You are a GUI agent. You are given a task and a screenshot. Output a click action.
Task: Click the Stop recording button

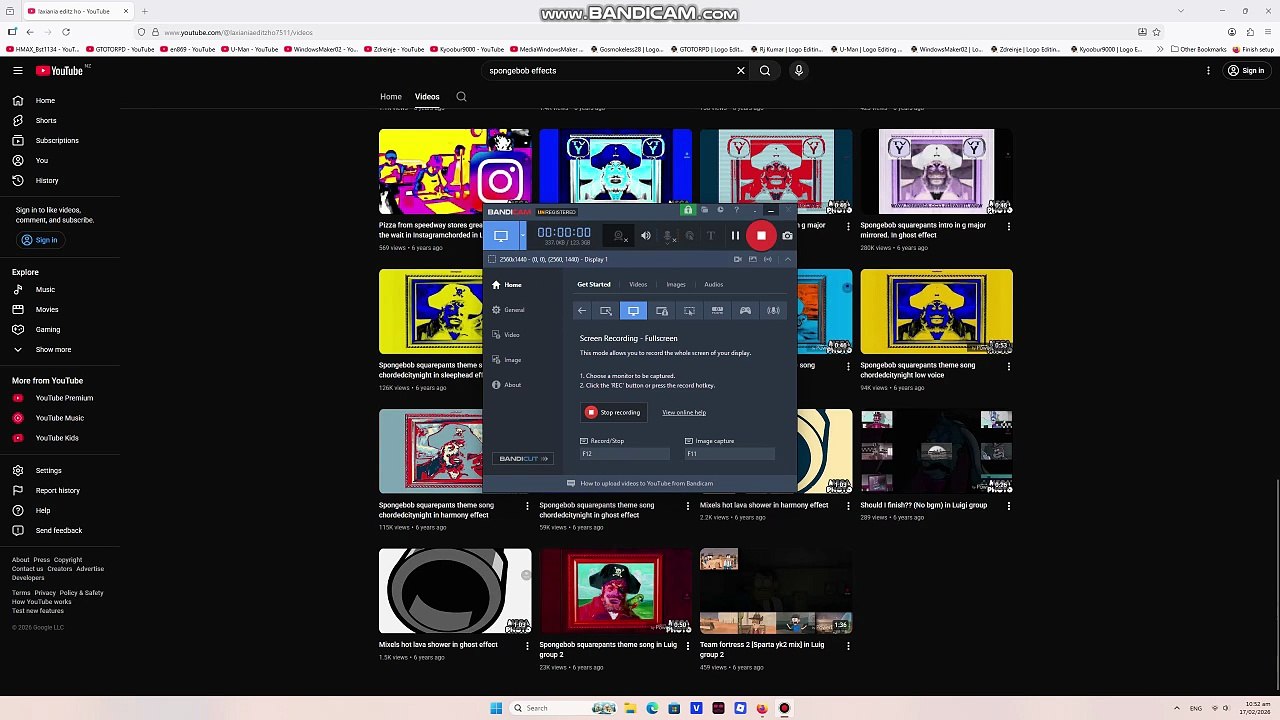tap(613, 412)
